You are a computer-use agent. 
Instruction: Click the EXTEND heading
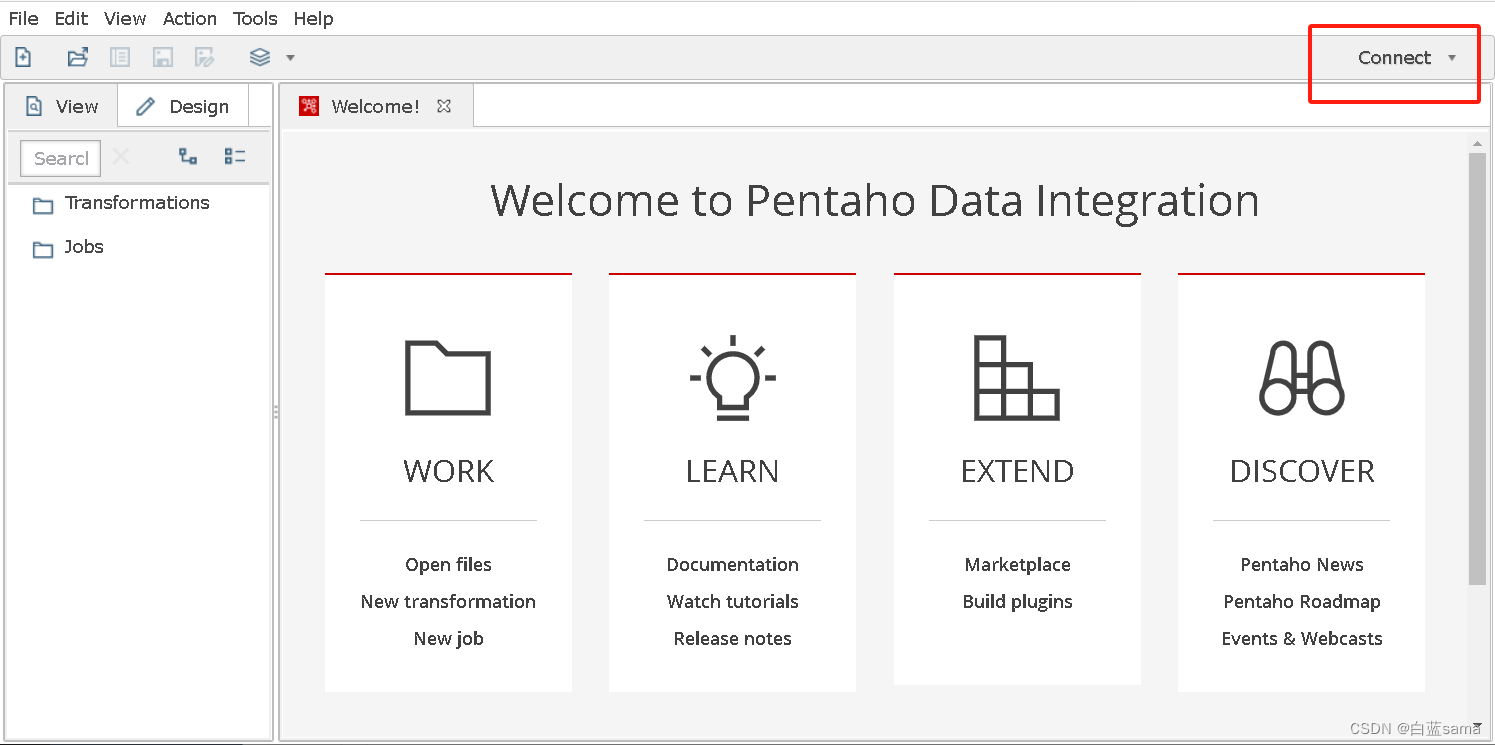coord(1017,471)
